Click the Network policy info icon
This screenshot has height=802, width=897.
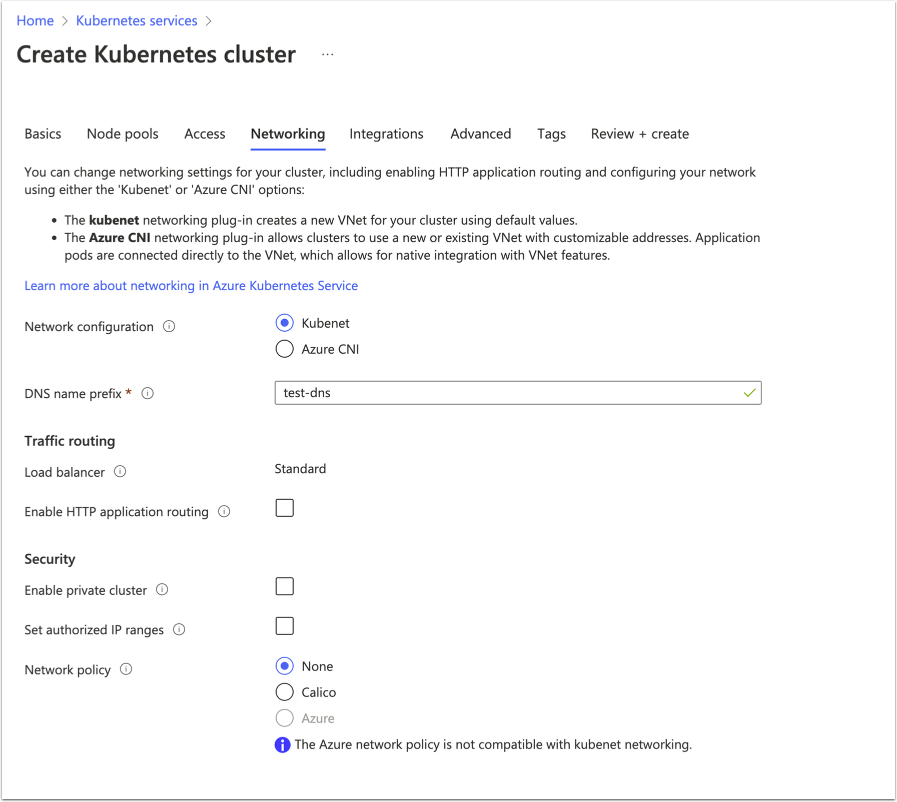pos(126,670)
